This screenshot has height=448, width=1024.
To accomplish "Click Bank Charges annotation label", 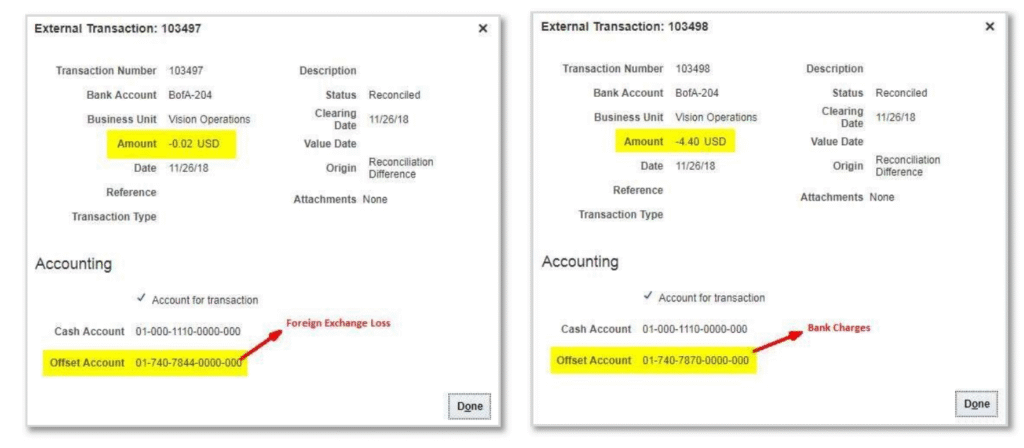I will pos(839,328).
